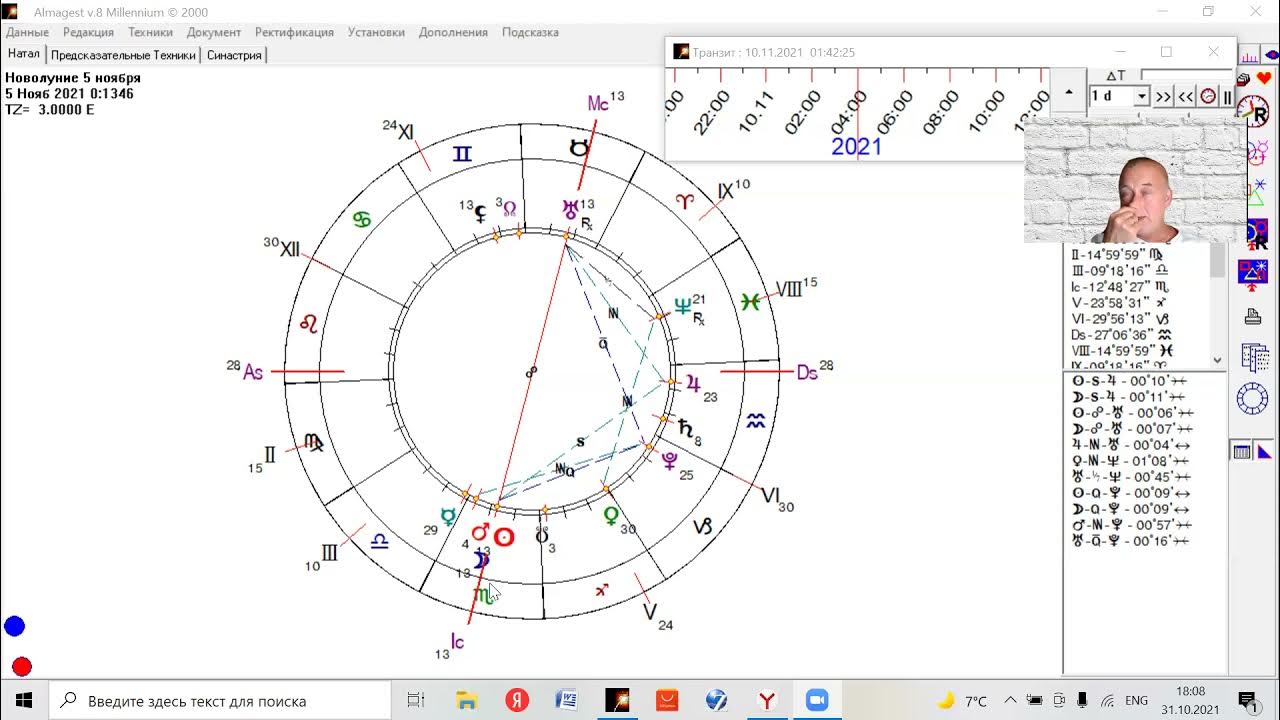Screen dimensions: 1280x720
Task: Open the Подсказка help menu
Action: (x=530, y=32)
